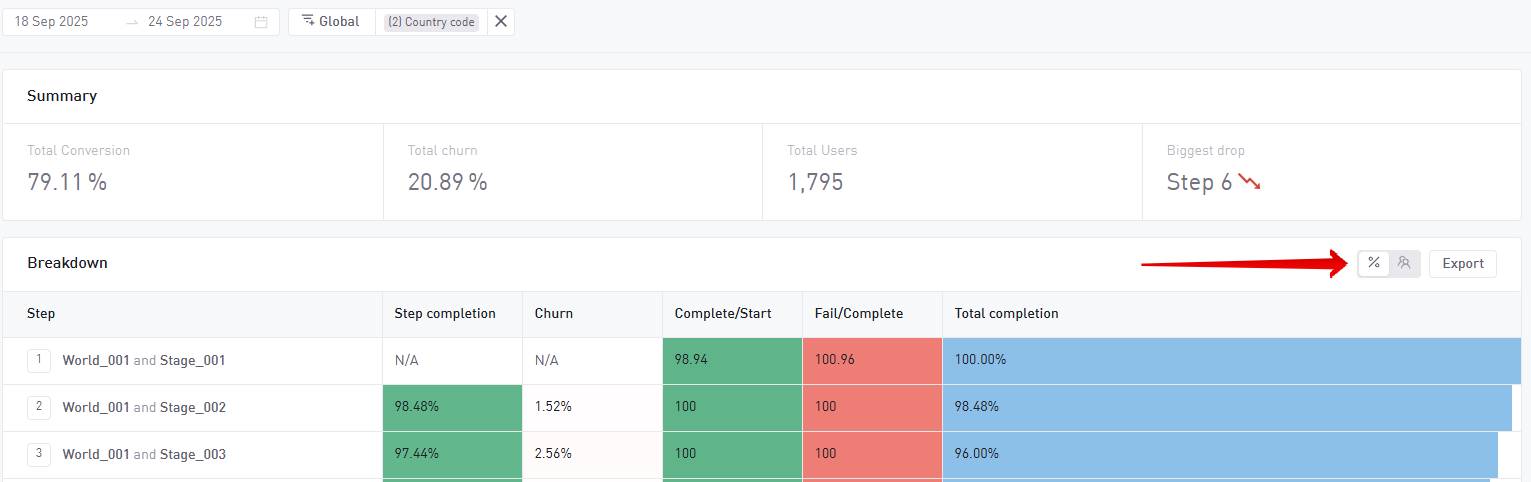Click the Step completion column header
This screenshot has height=482, width=1531.
pos(445,314)
